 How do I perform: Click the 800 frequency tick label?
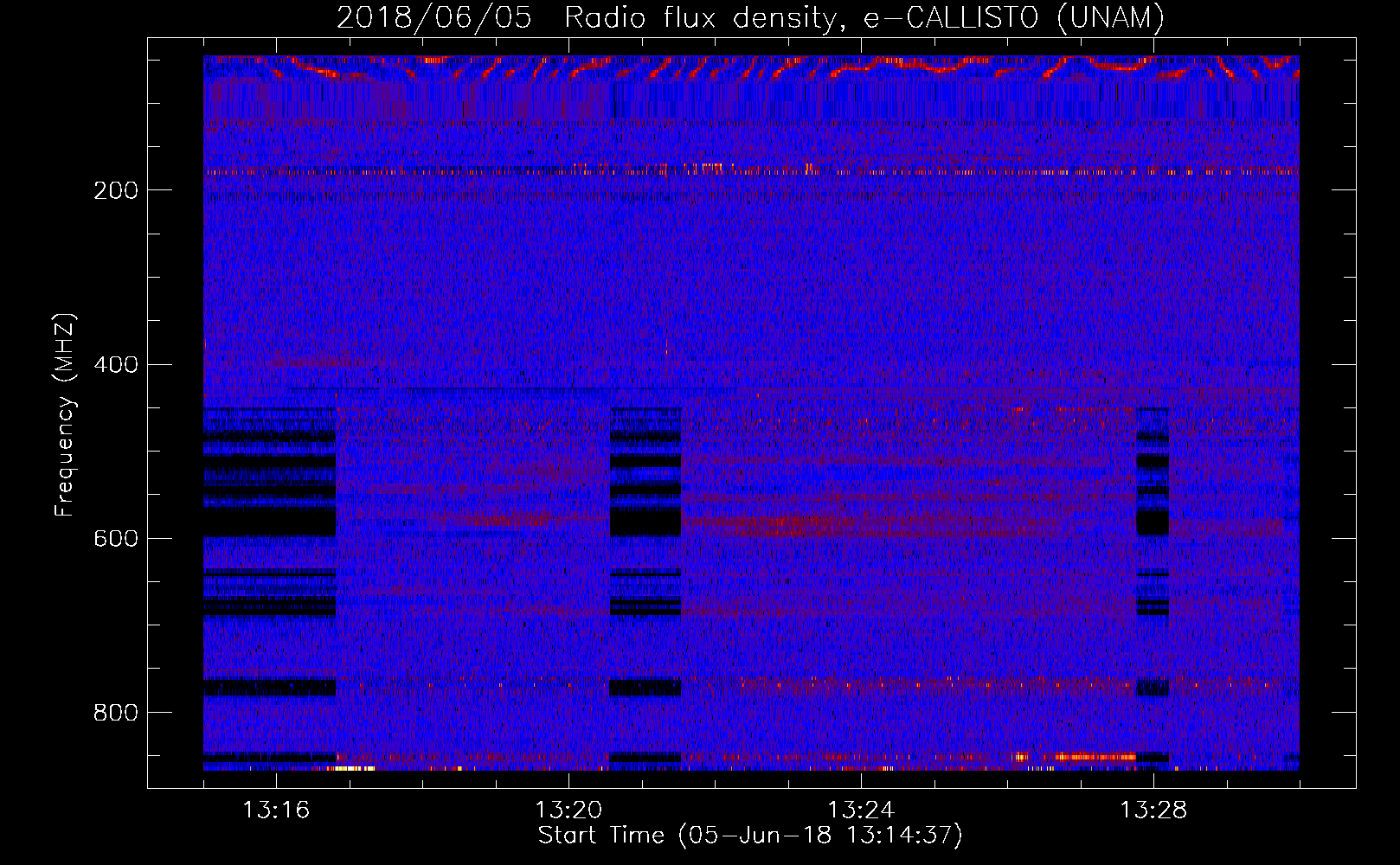click(x=116, y=713)
